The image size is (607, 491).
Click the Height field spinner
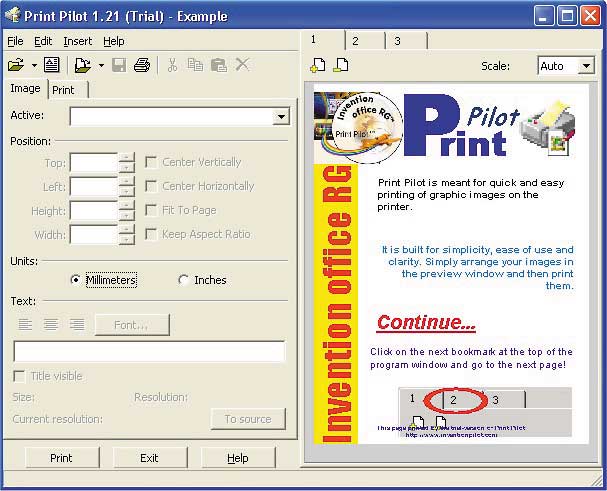point(127,211)
